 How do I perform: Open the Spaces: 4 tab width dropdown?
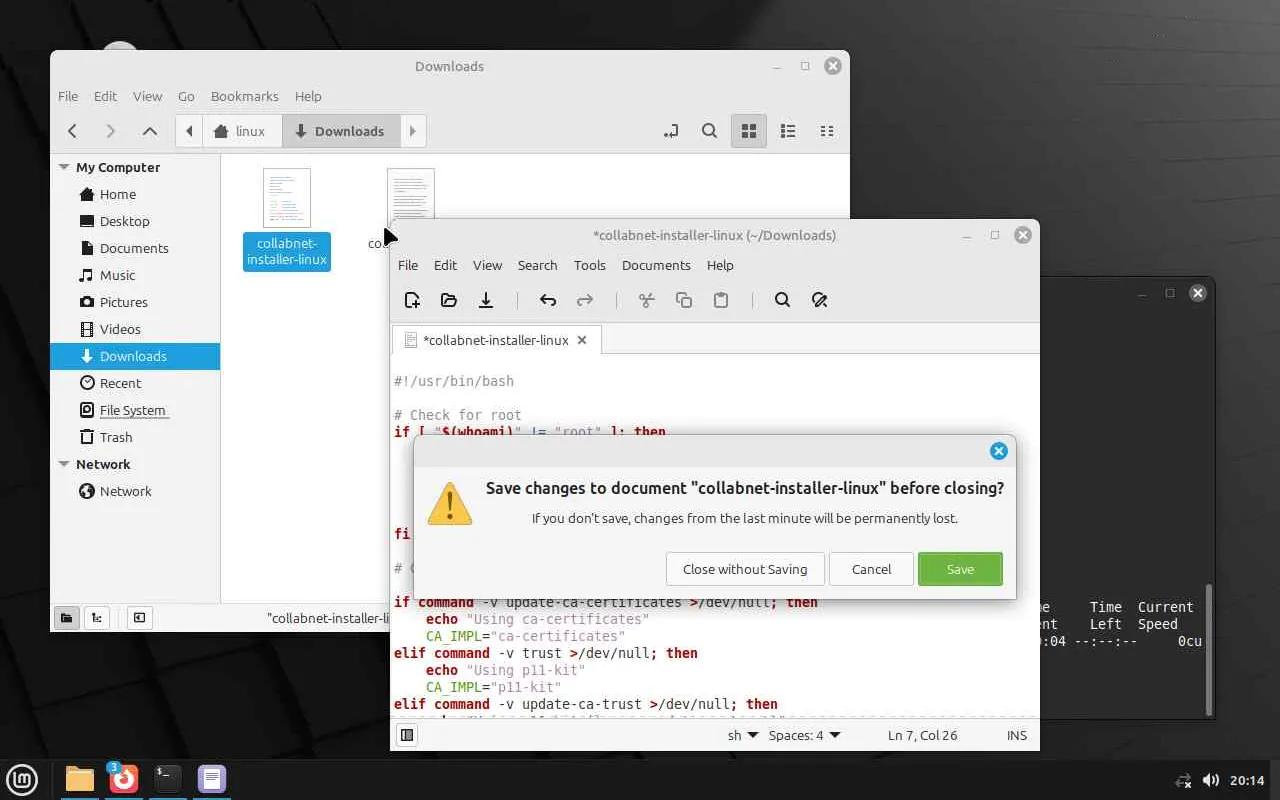point(804,735)
